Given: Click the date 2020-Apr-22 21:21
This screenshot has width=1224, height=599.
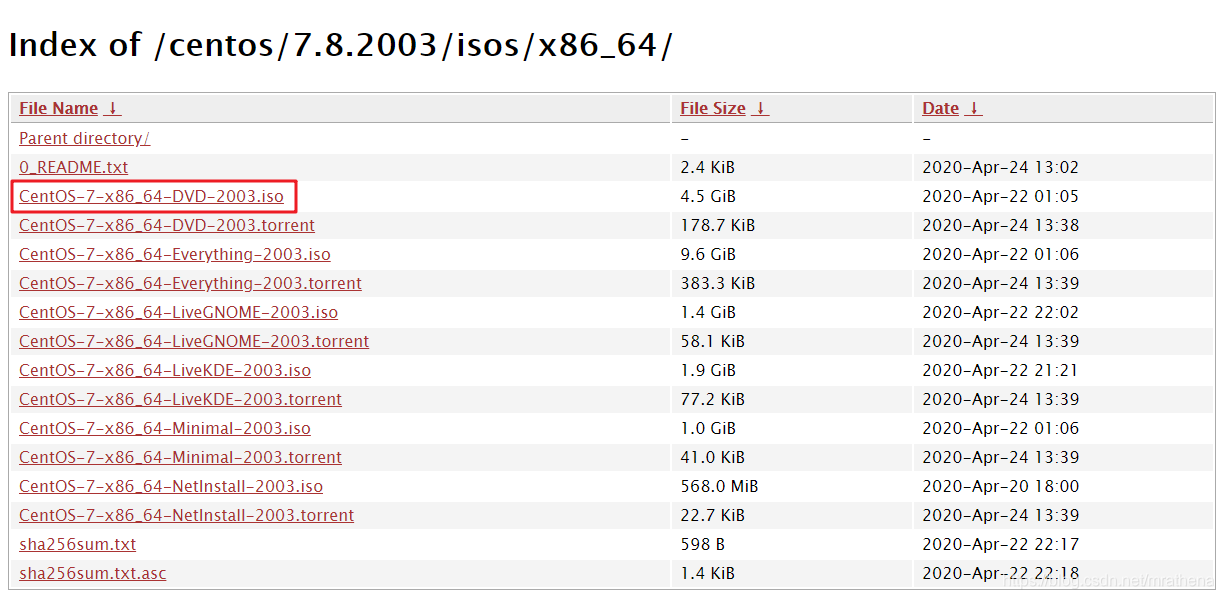Looking at the screenshot, I should pyautogui.click(x=1000, y=370).
